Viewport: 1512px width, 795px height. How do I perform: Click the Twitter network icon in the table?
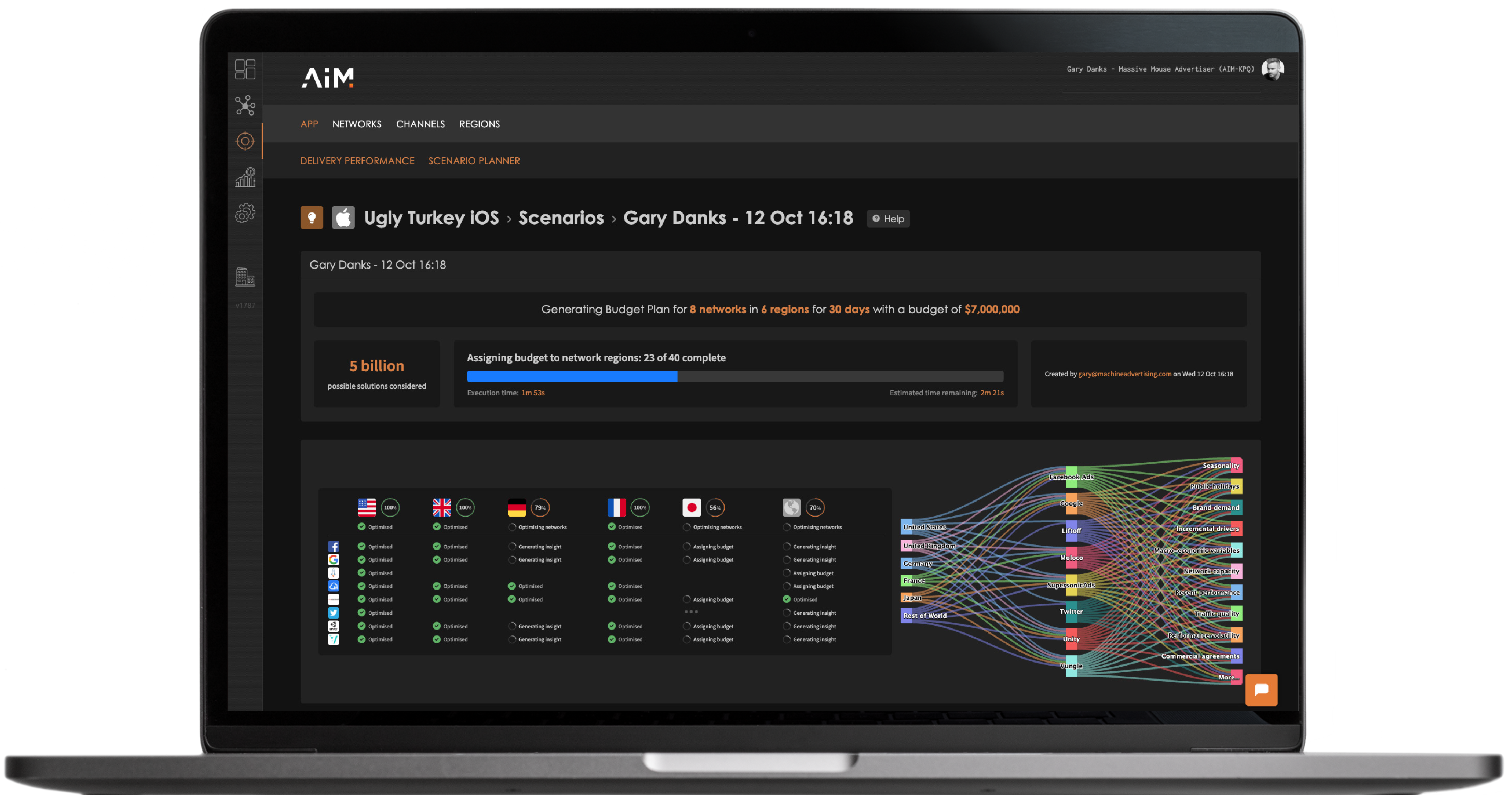coord(333,612)
